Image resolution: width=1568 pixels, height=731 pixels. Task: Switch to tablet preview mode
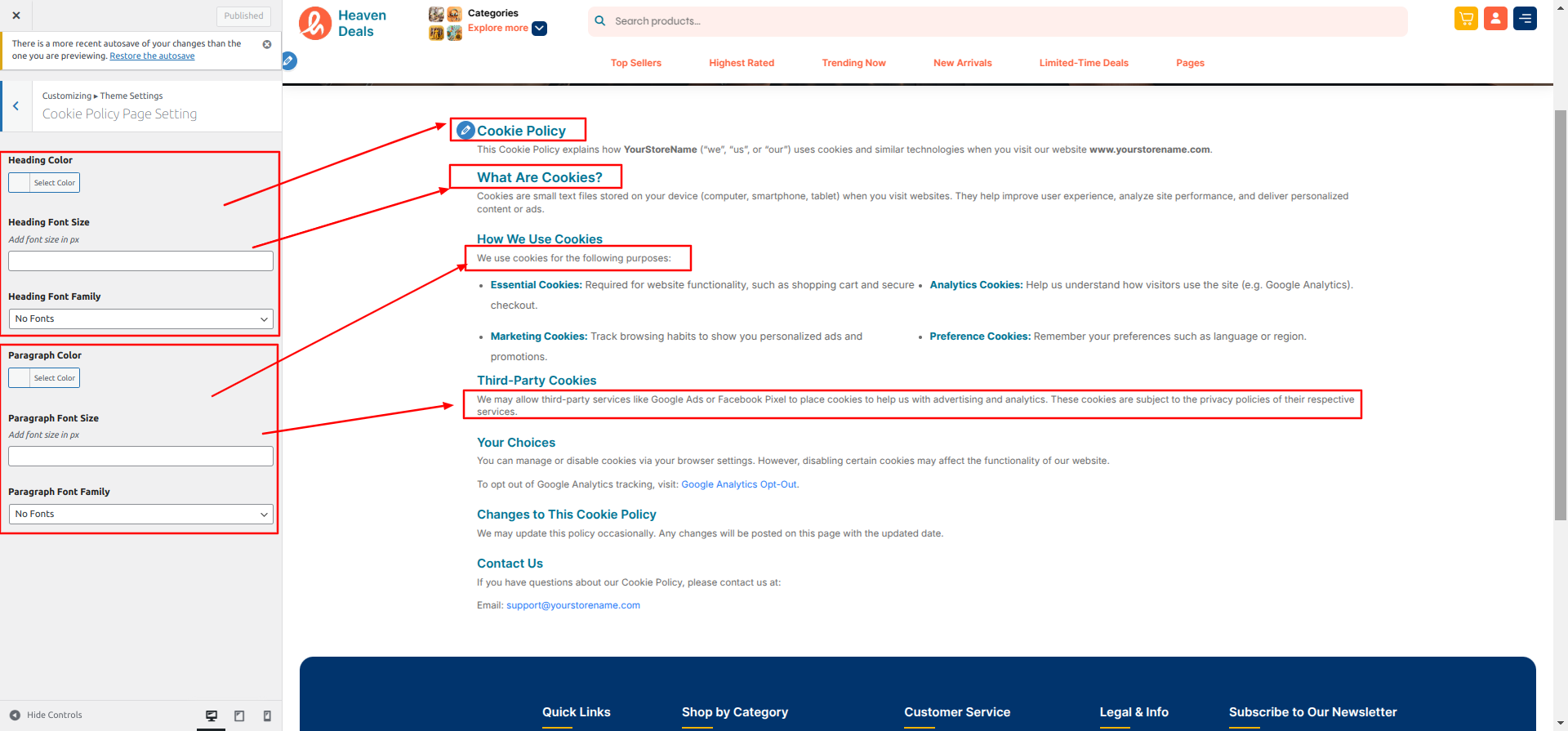click(239, 715)
